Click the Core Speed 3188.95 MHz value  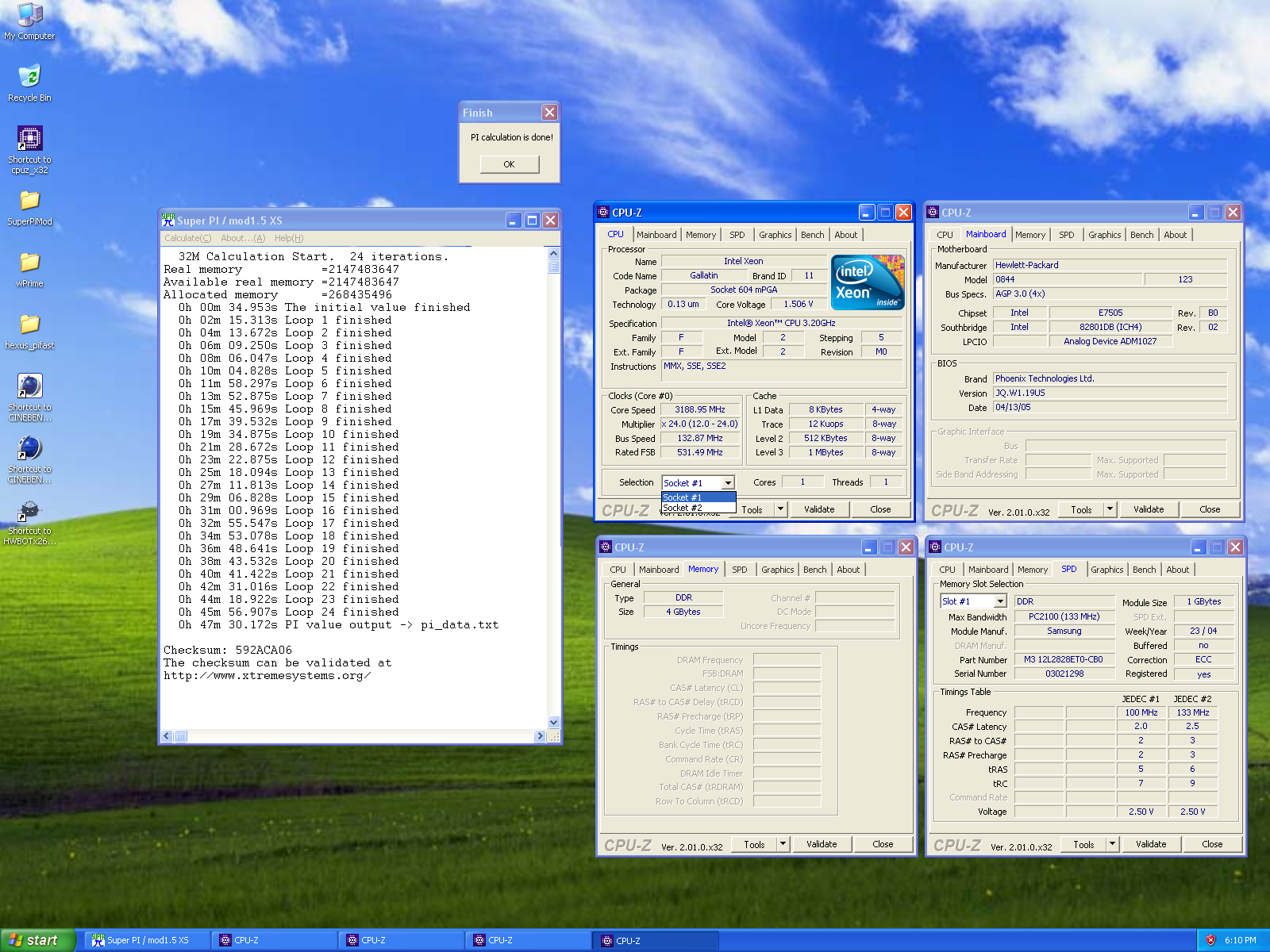coord(700,410)
